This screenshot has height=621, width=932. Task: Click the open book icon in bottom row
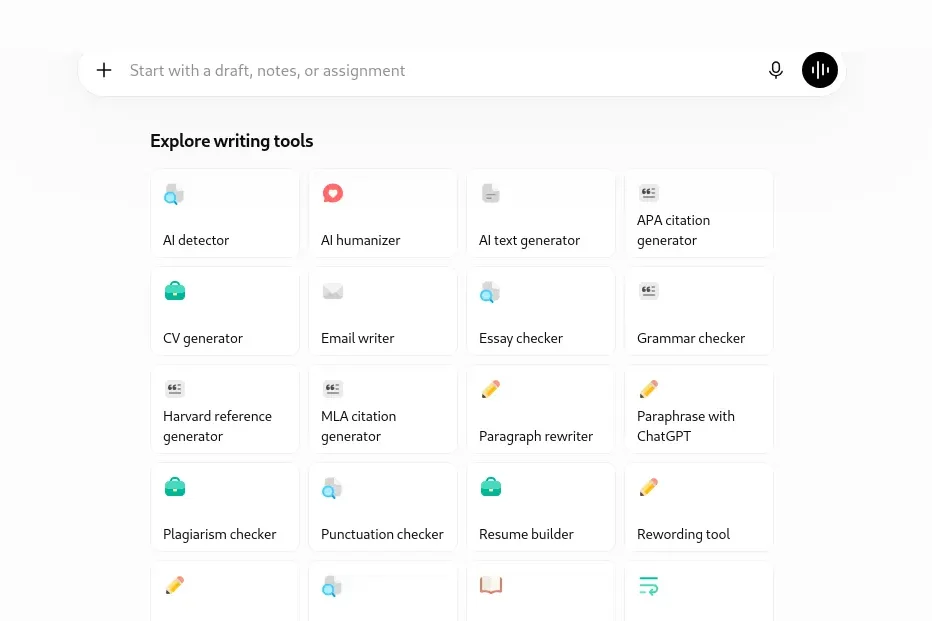point(491,585)
